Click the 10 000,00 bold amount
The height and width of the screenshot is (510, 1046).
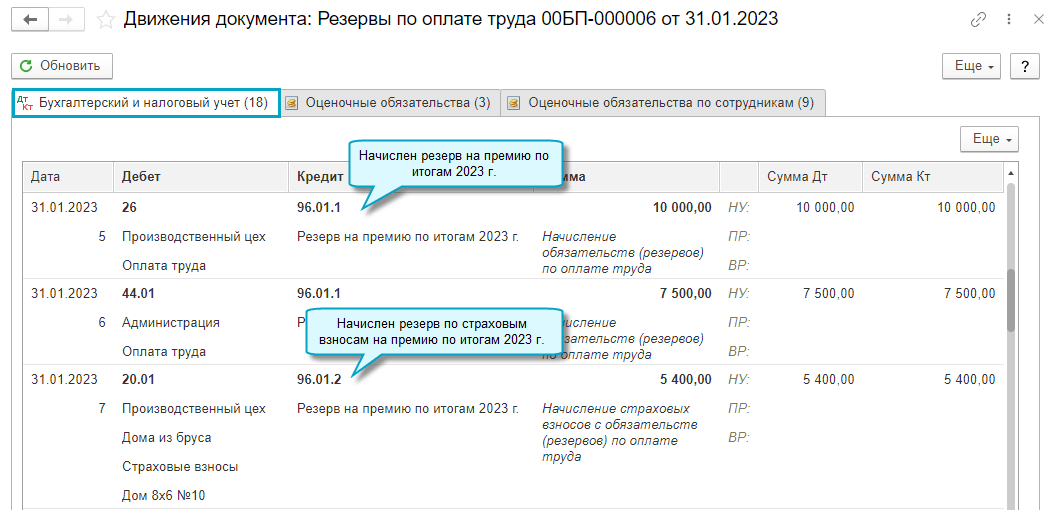click(x=682, y=207)
